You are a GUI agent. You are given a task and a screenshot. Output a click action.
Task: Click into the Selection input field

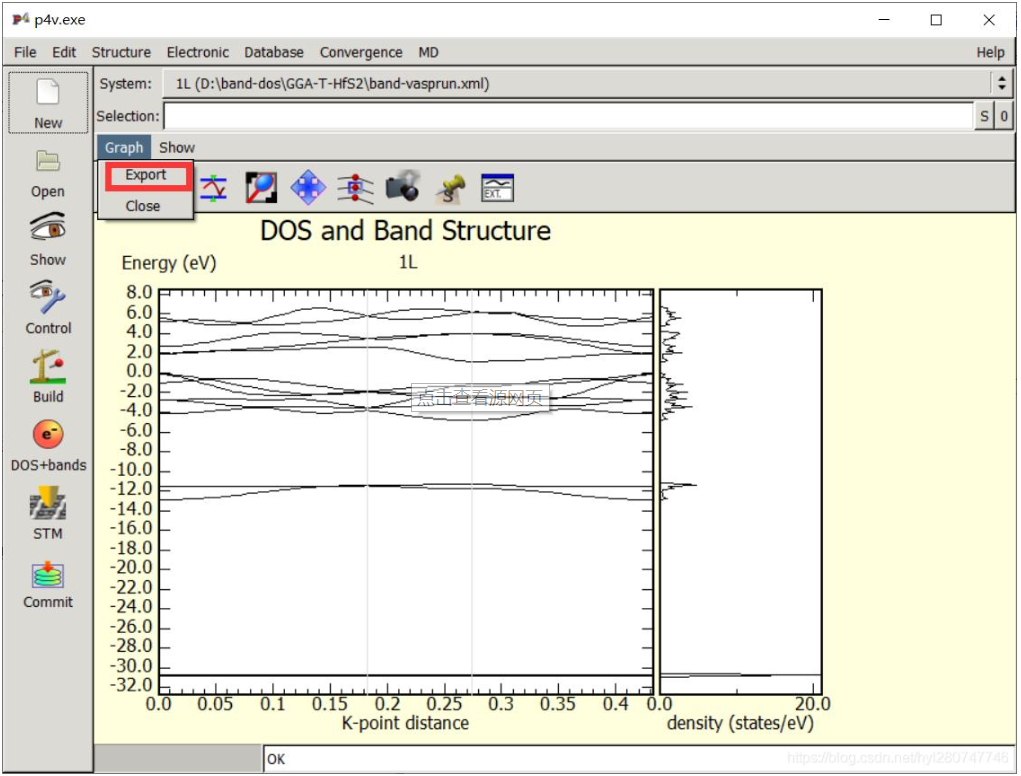pos(568,116)
